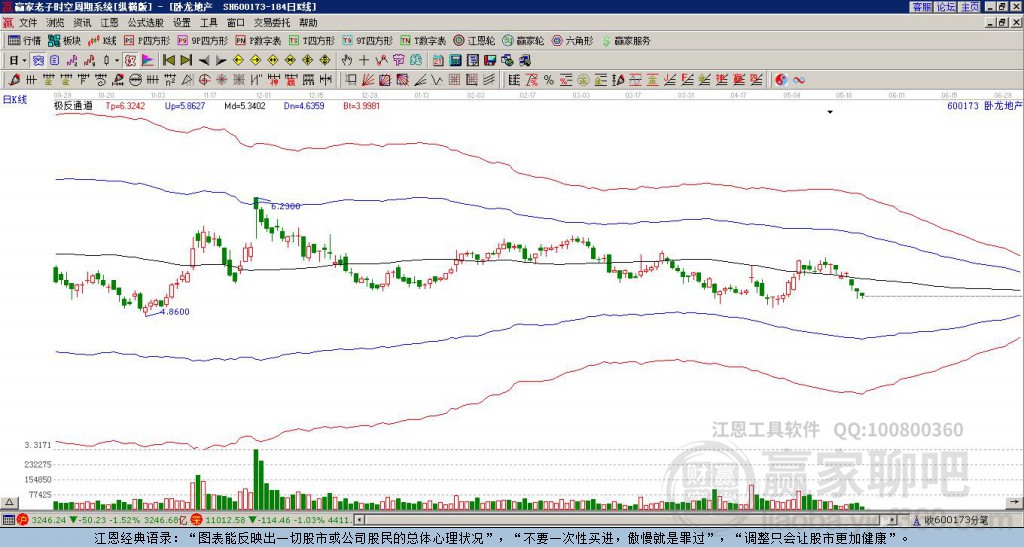Open the T四方形 tool
Viewport: 1024px width, 548px height.
(x=312, y=40)
